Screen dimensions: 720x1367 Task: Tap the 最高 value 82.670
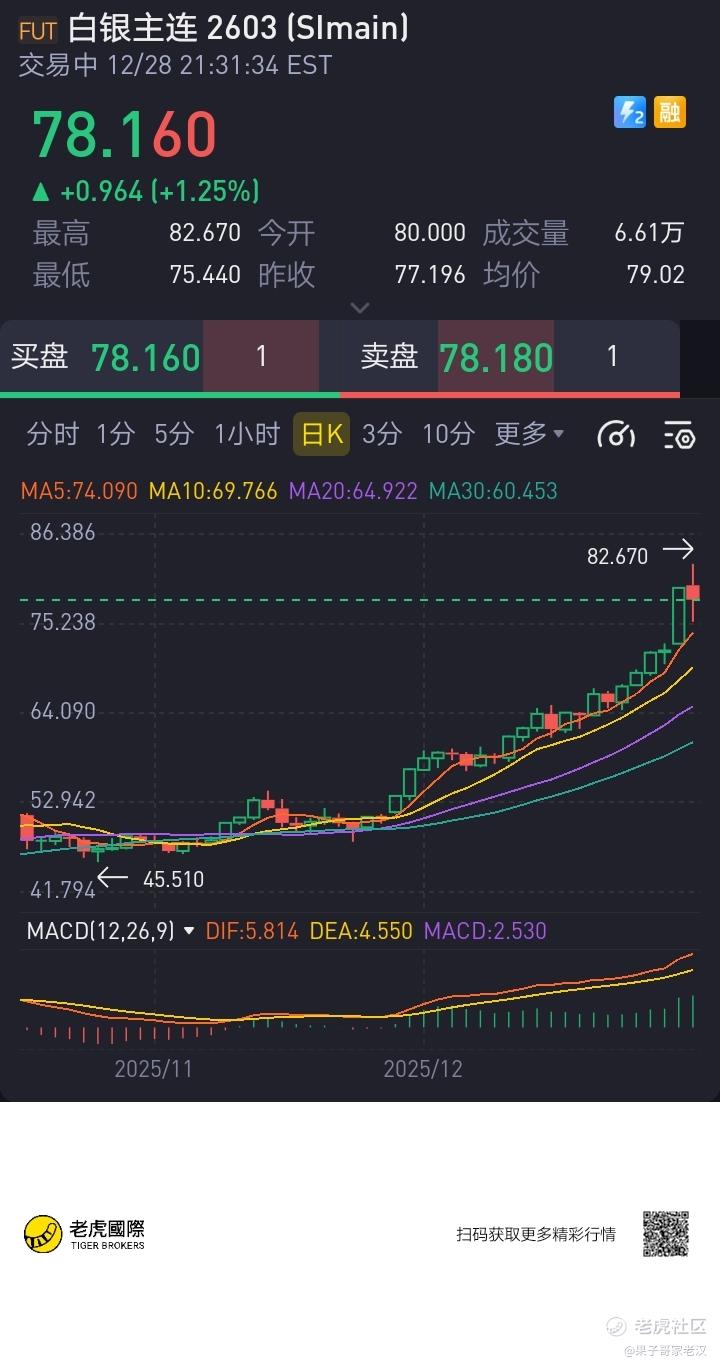point(205,233)
